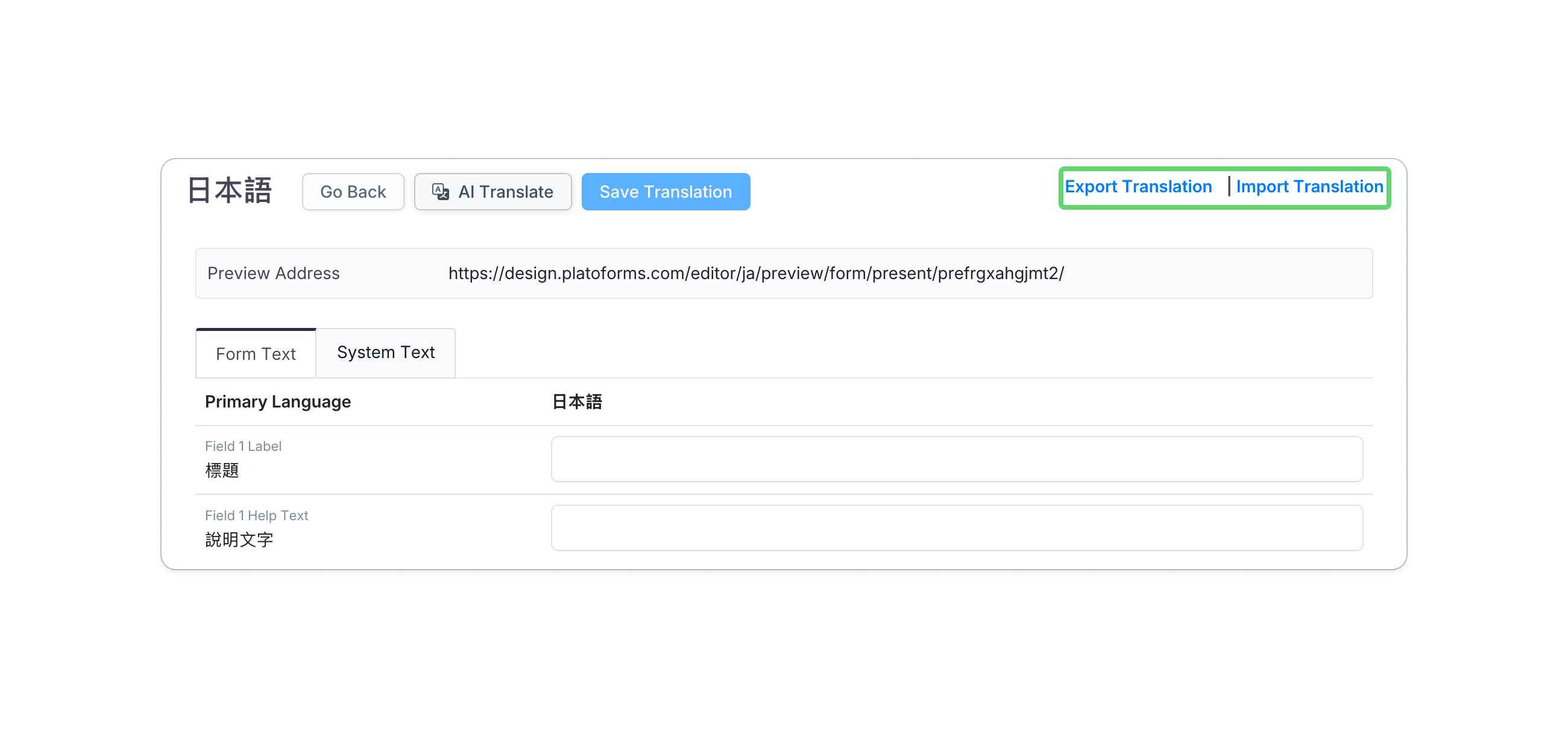Image resolution: width=1568 pixels, height=733 pixels.
Task: Click the Field 1 Label caption
Action: coord(243,446)
